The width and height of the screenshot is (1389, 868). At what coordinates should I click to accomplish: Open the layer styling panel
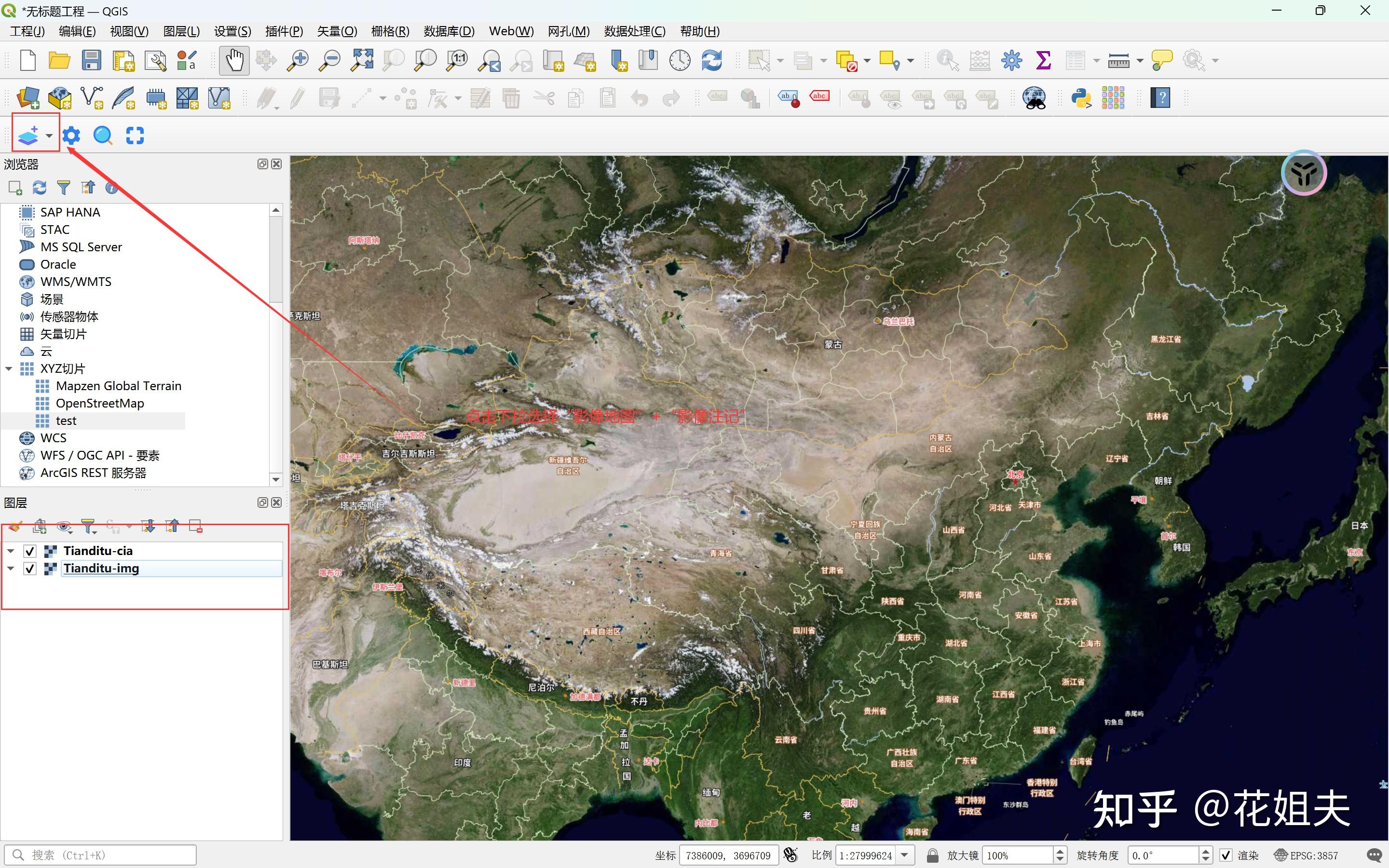[15, 526]
